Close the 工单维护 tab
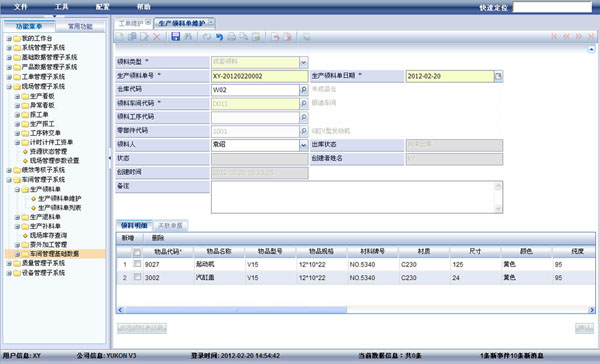 (148, 23)
